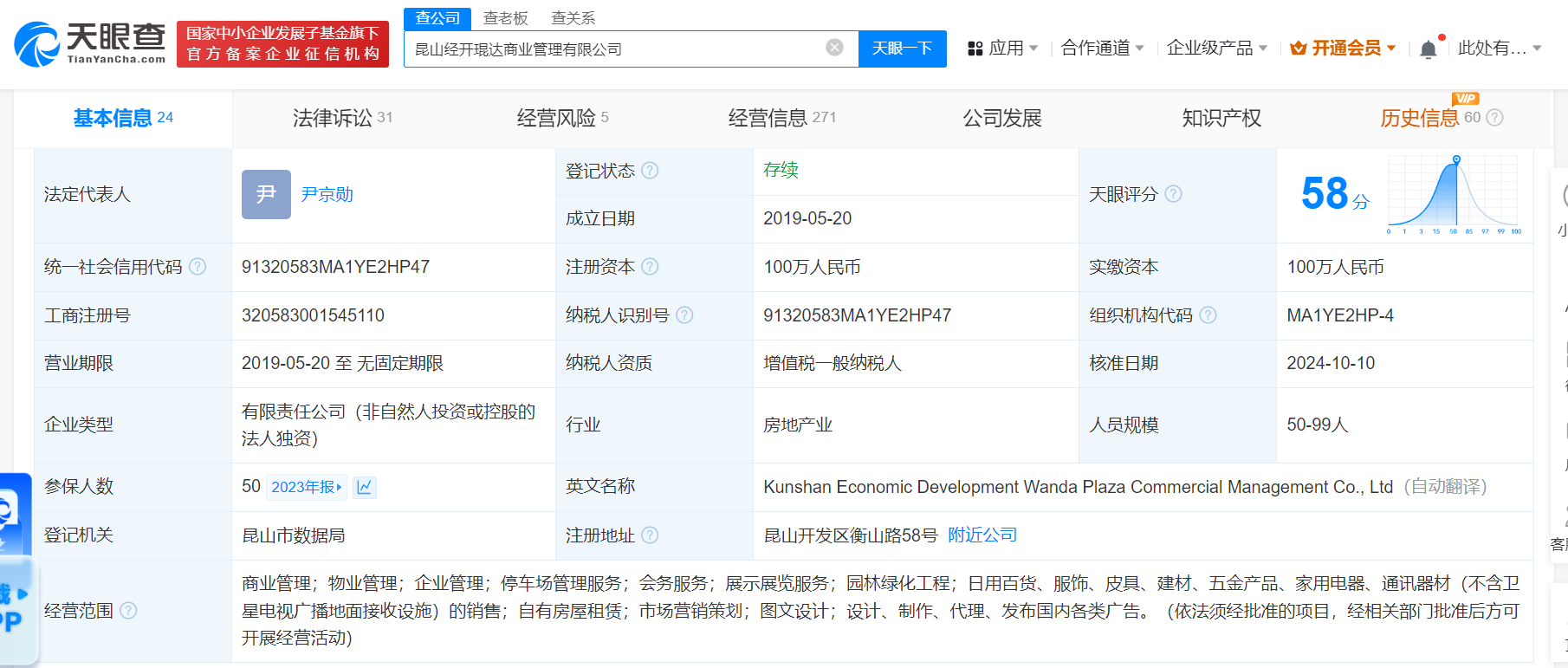The image size is (1568, 668).
Task: Open help icon next to 统一社会信用代码
Action: [198, 267]
